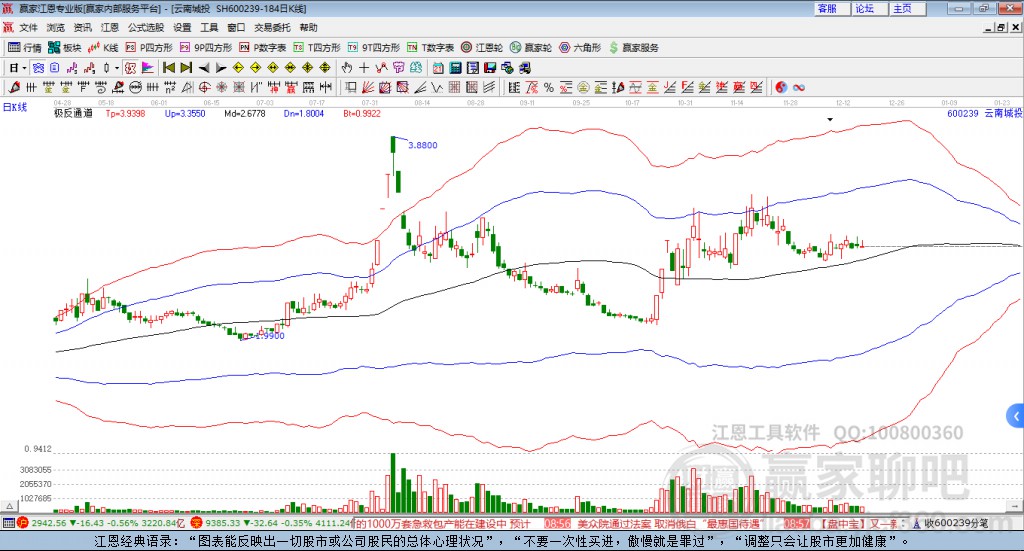Open the P四方形 tool
The height and width of the screenshot is (551, 1024).
click(149, 48)
